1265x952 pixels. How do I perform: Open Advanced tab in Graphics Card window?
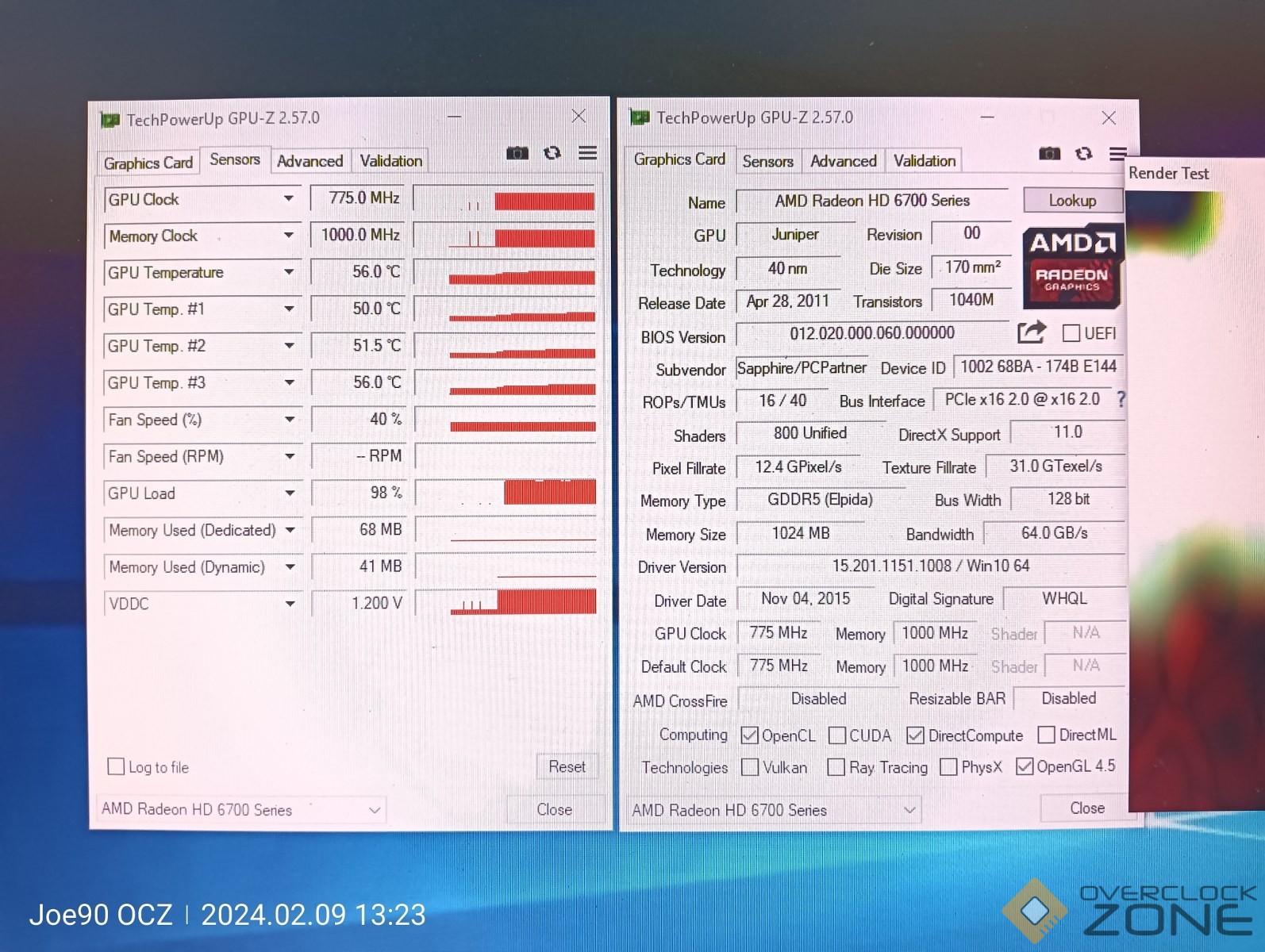pyautogui.click(x=844, y=161)
